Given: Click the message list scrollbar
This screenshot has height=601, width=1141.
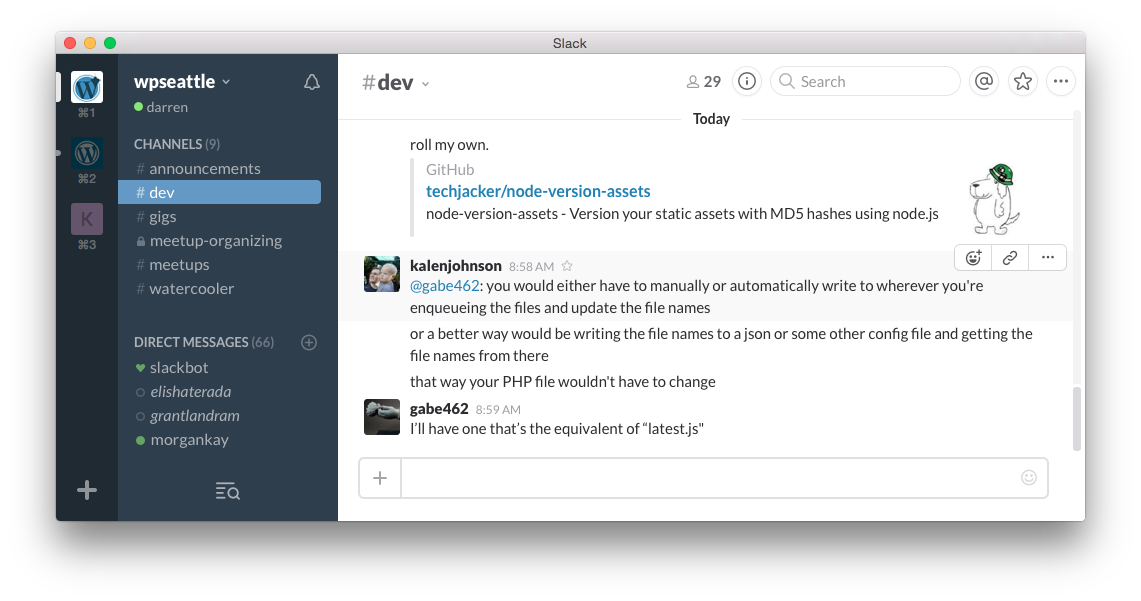Looking at the screenshot, I should point(1077,418).
